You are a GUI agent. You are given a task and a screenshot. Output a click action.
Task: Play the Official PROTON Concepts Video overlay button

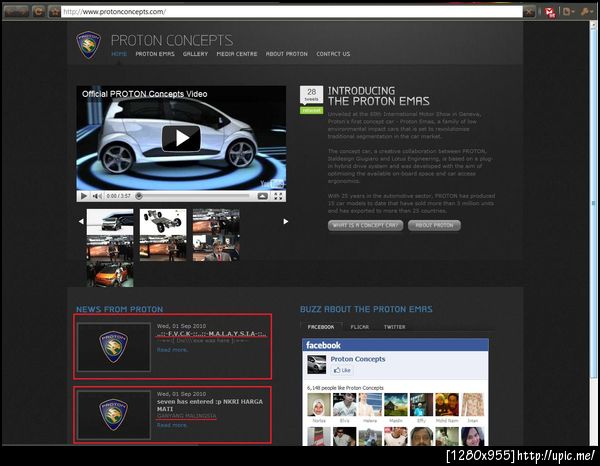pyautogui.click(x=181, y=138)
